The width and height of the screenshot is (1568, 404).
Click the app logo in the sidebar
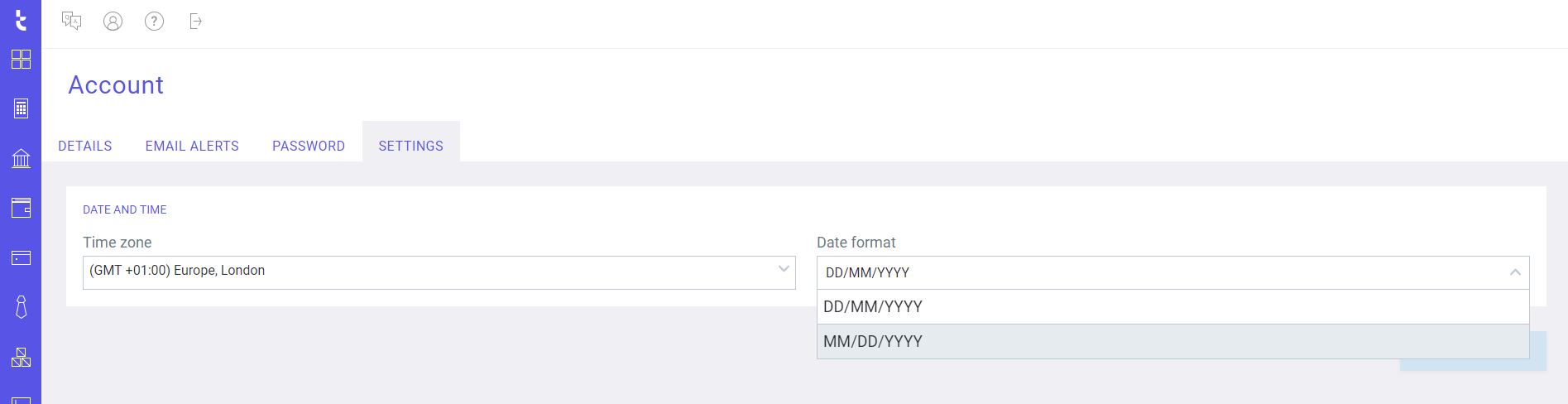[21, 20]
